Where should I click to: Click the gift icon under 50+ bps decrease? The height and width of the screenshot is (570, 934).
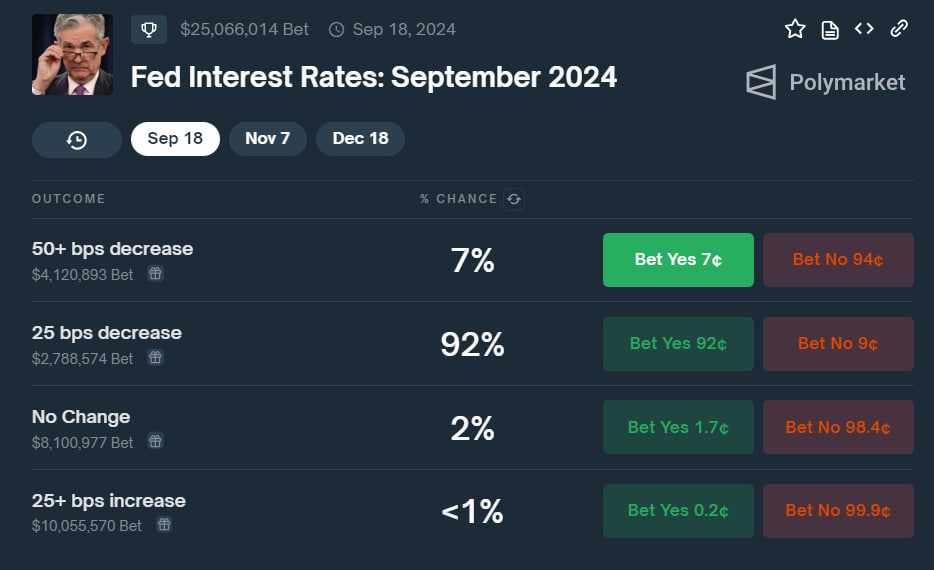point(155,273)
